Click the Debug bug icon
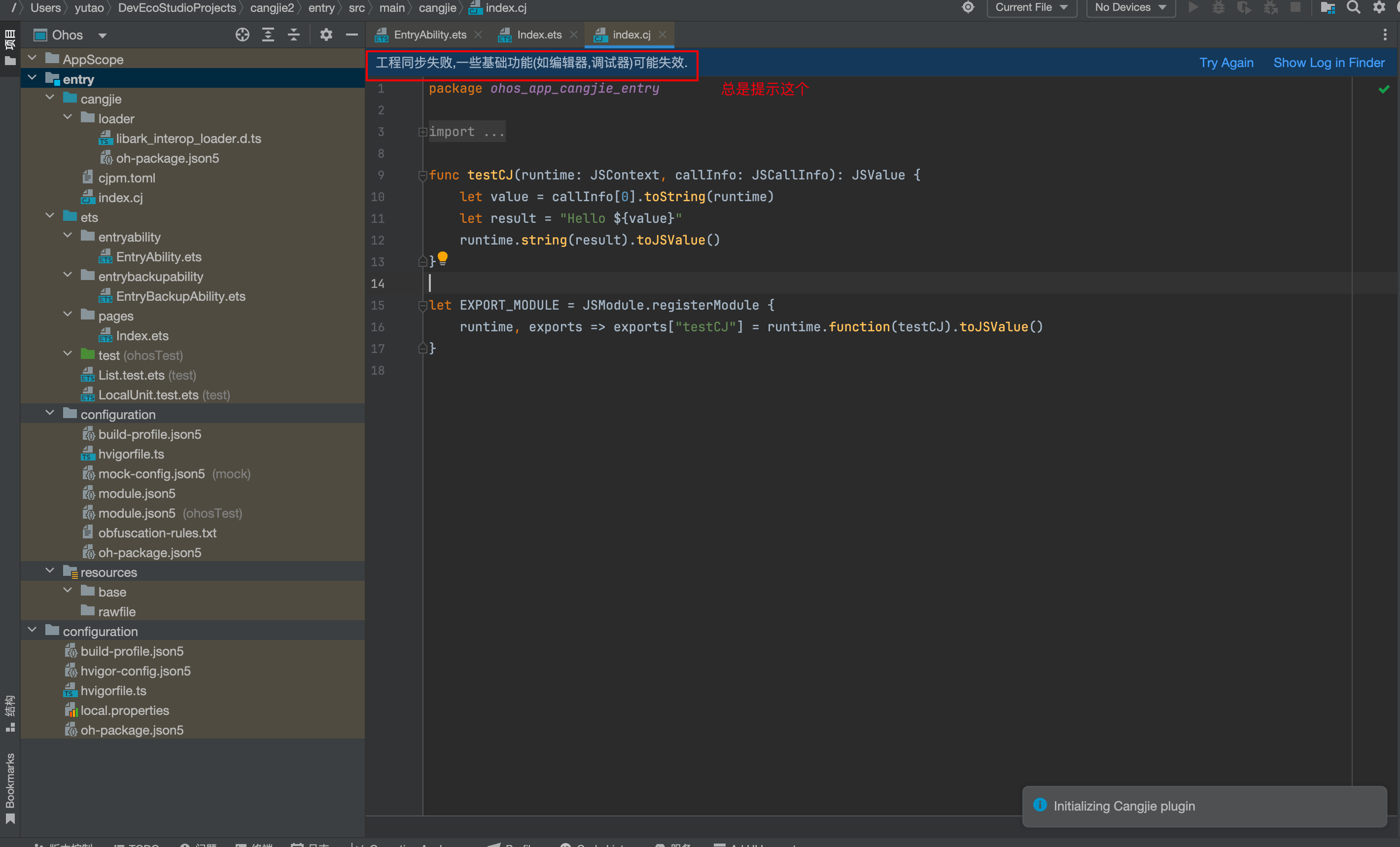Screen dimensions: 1400x847 coord(1218,7)
